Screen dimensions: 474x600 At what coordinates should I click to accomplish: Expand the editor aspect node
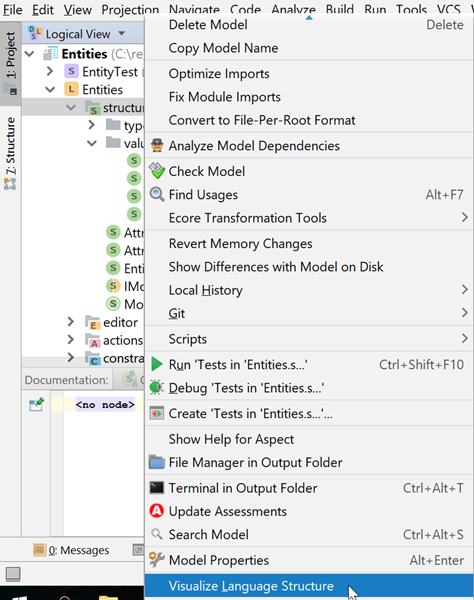[x=71, y=322]
